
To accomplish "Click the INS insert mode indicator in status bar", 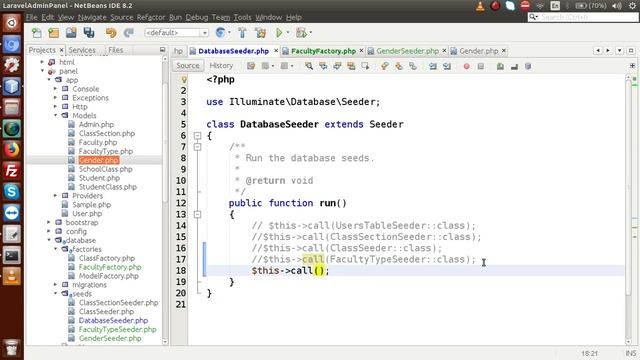I will [631, 353].
